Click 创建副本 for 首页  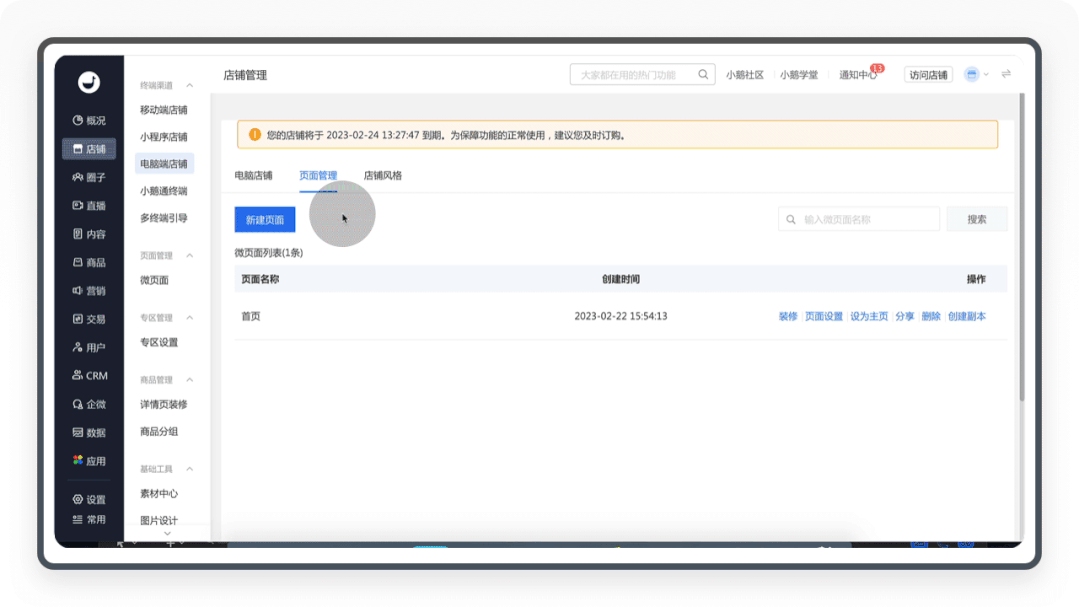[967, 316]
